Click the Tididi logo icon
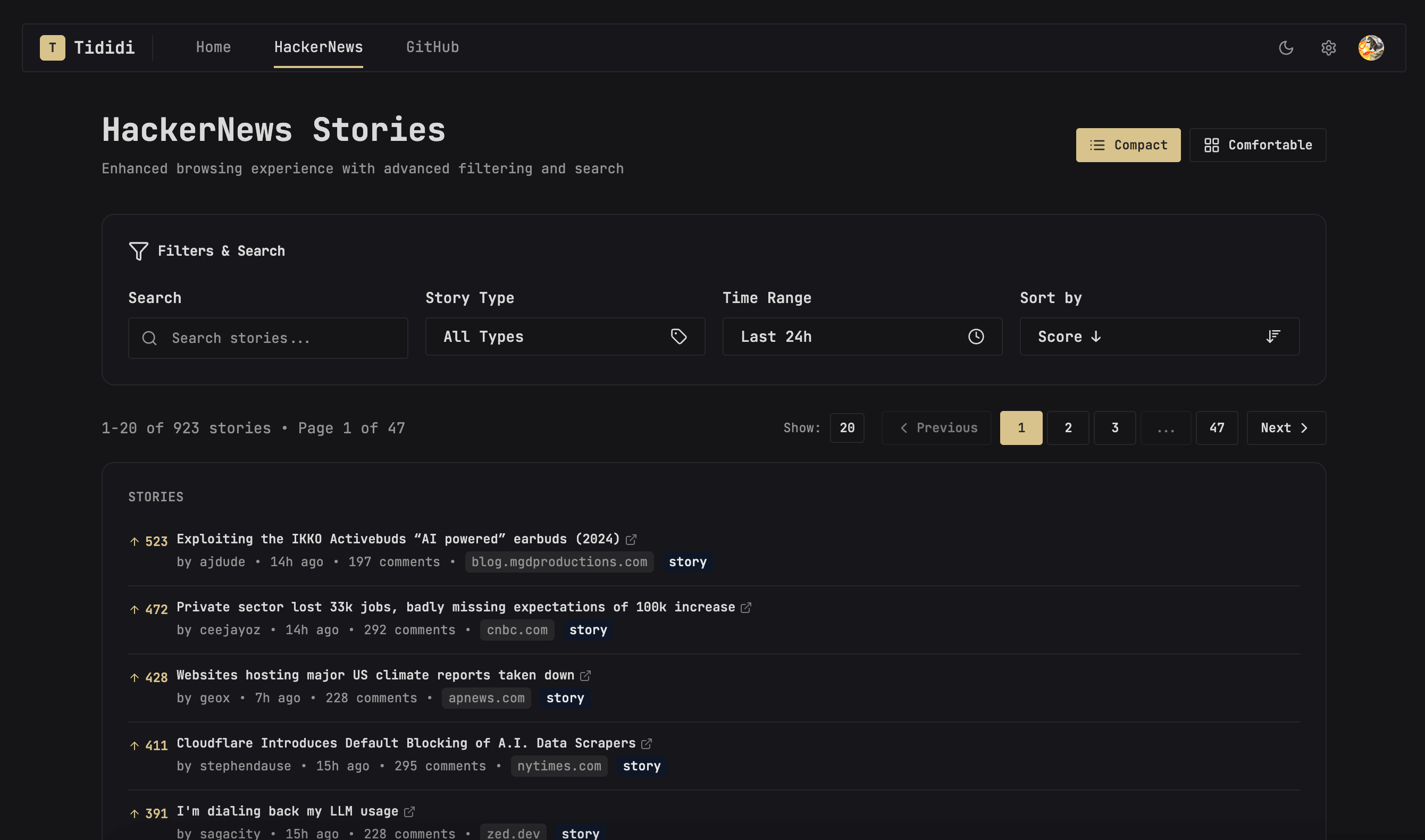 [x=52, y=47]
